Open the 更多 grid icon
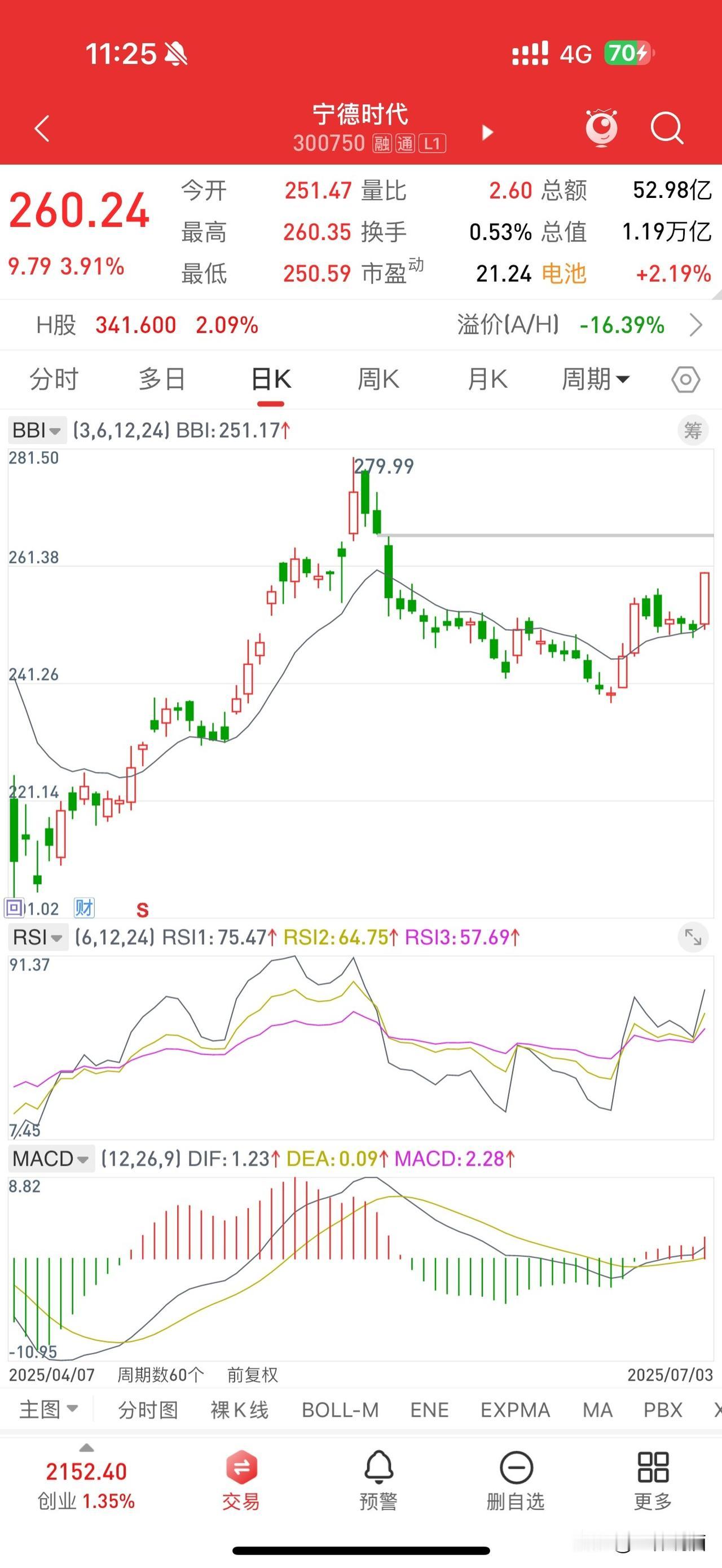 click(653, 1482)
